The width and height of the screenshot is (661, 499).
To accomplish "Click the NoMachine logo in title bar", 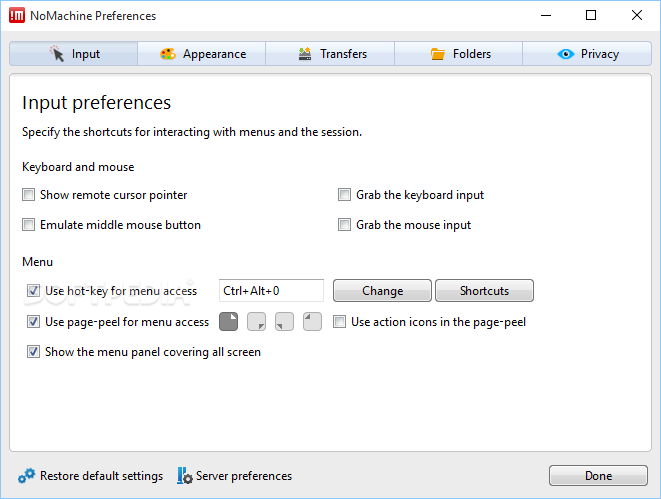I will pyautogui.click(x=17, y=16).
